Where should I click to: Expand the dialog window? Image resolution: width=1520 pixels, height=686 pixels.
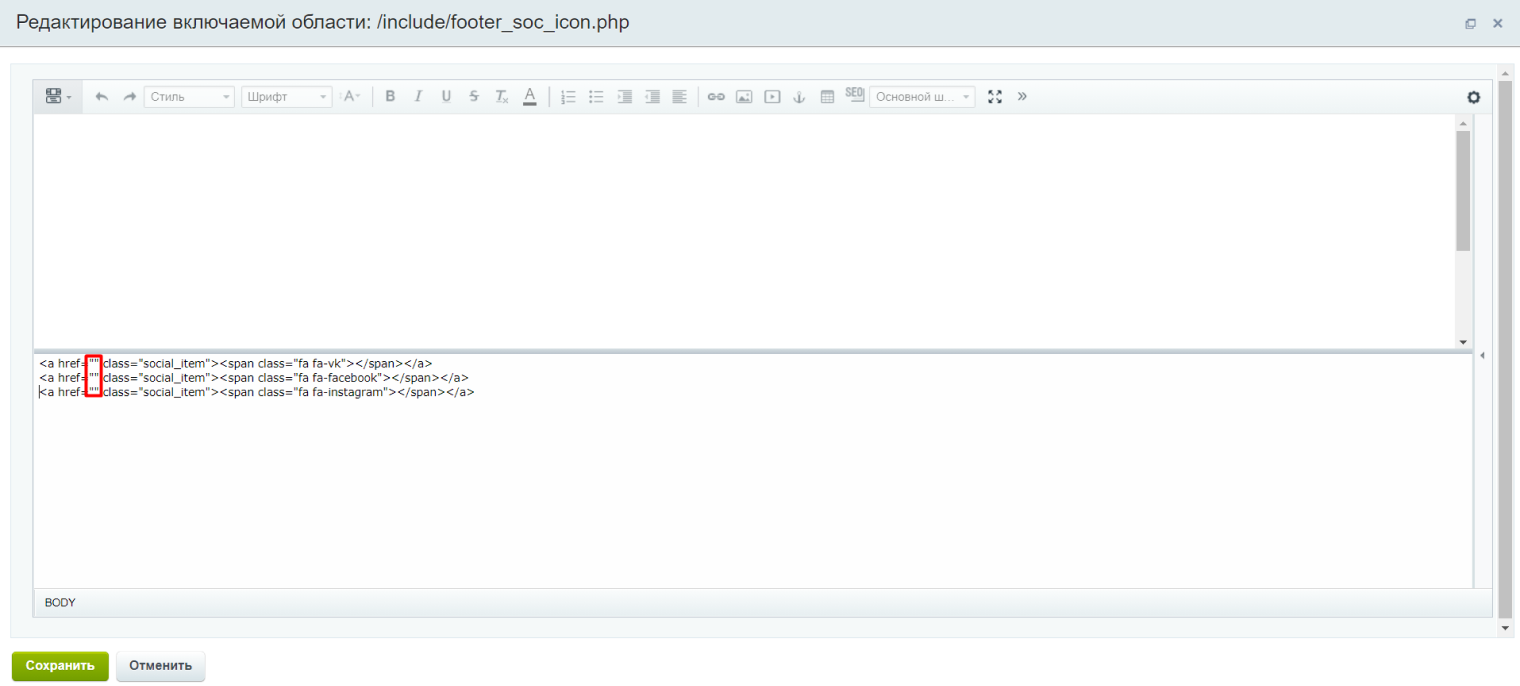[1470, 23]
